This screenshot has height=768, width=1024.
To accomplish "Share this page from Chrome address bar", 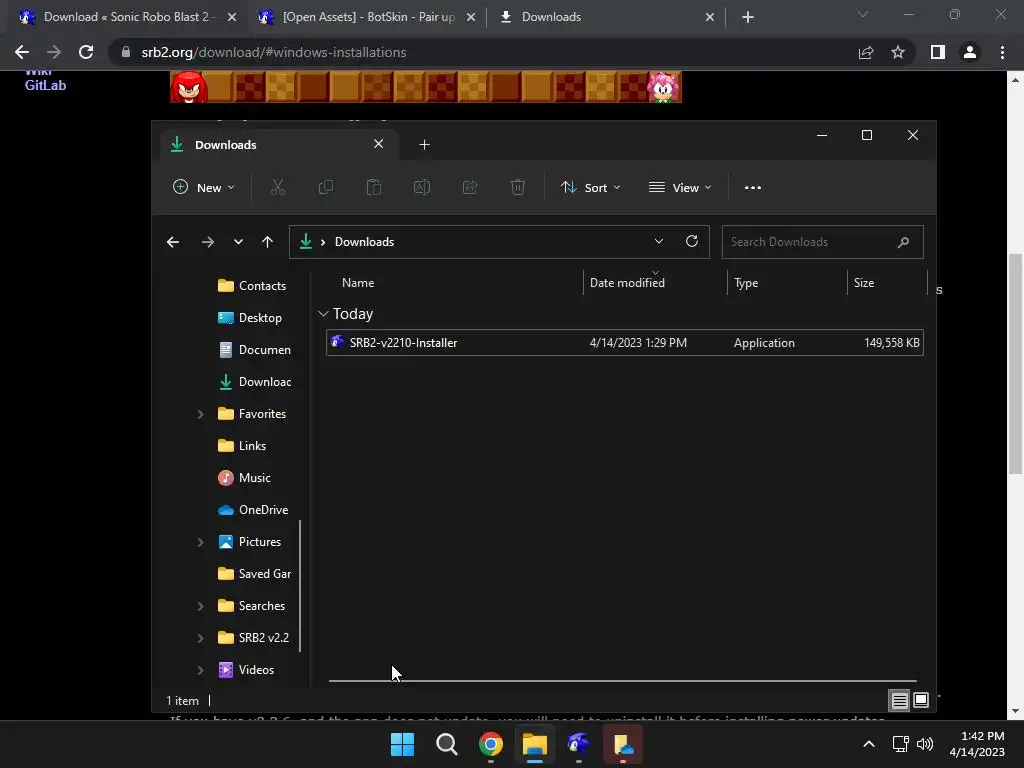I will pyautogui.click(x=866, y=52).
